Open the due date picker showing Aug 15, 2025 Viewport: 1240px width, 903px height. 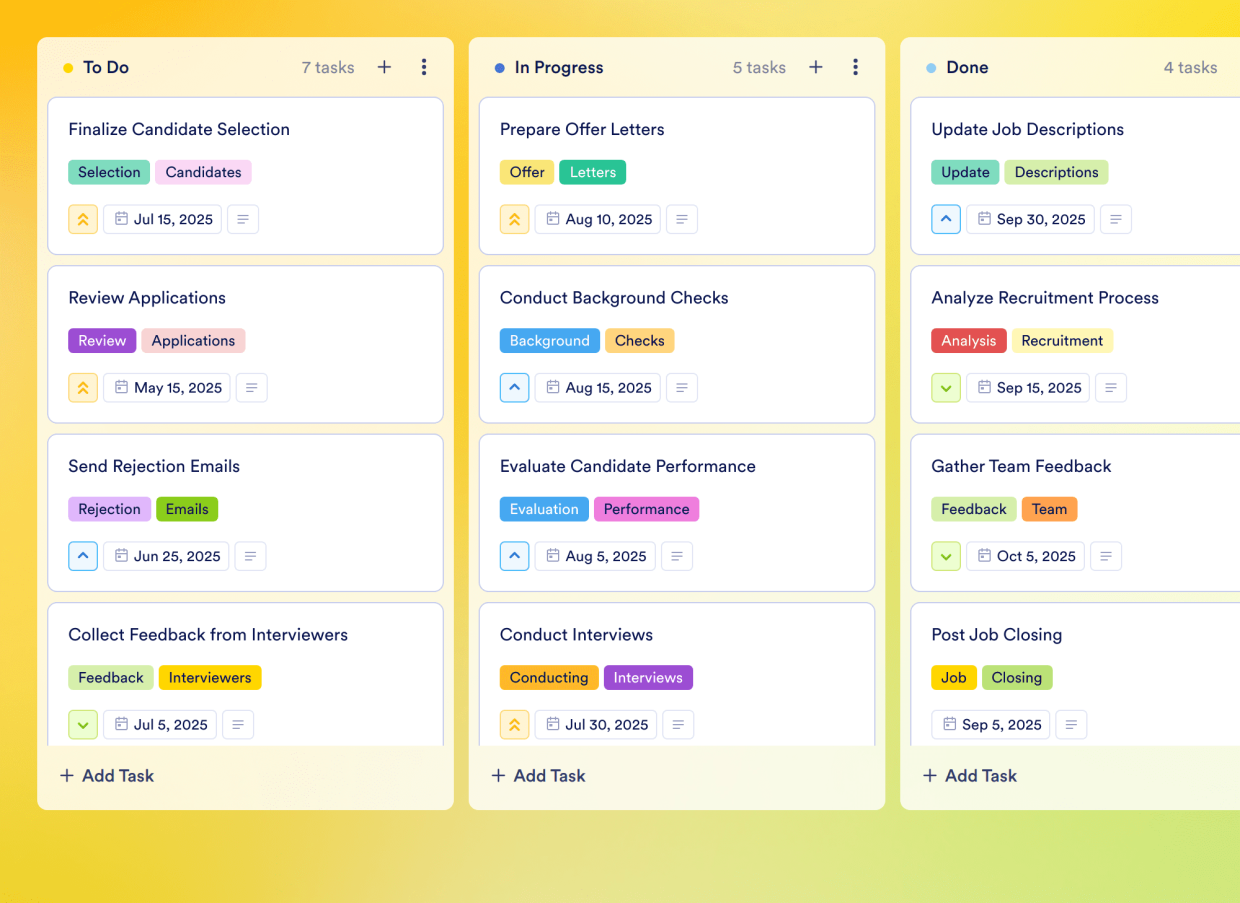click(x=597, y=387)
